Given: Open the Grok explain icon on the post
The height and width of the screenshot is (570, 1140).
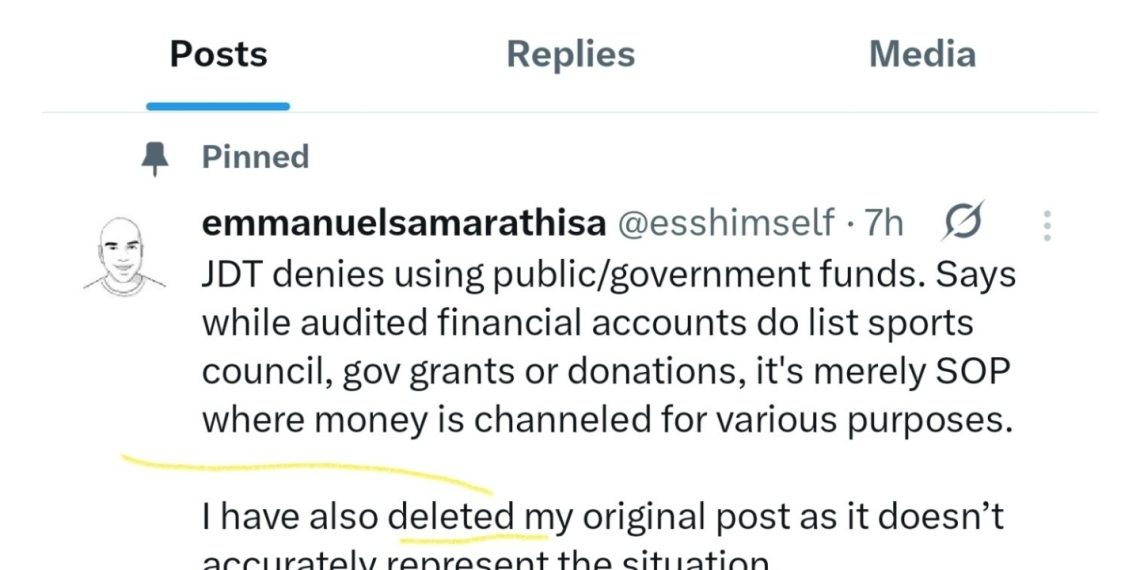Looking at the screenshot, I should click(963, 223).
